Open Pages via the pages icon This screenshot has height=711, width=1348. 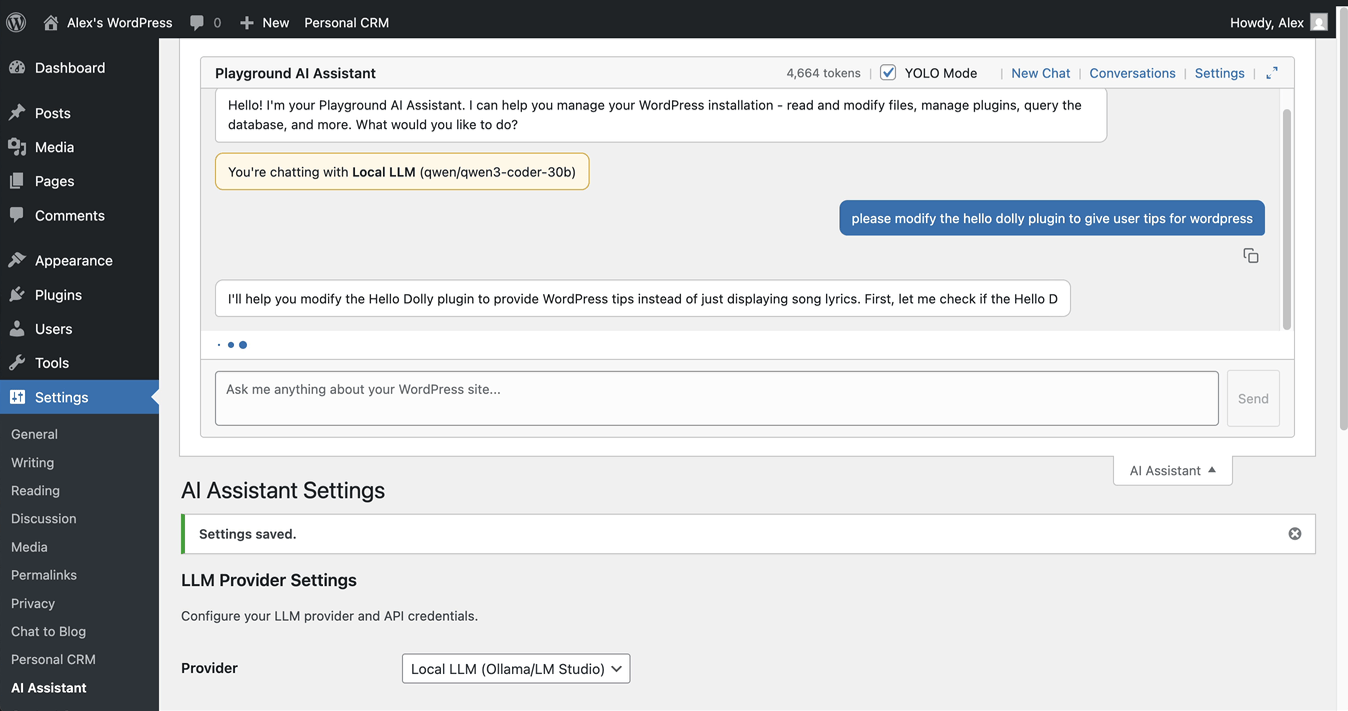click(20, 180)
